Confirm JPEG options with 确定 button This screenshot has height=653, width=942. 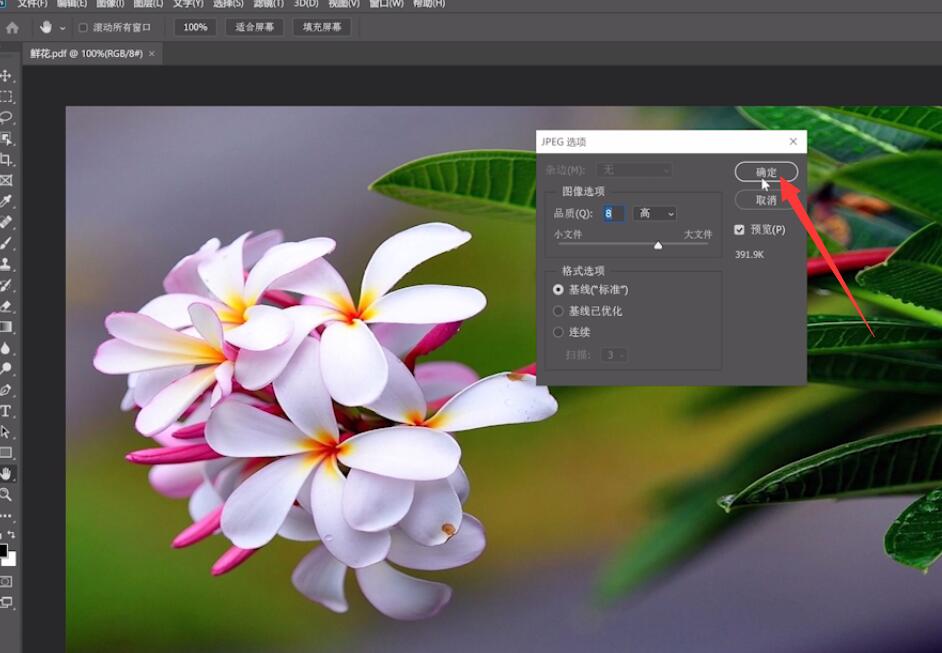(766, 172)
